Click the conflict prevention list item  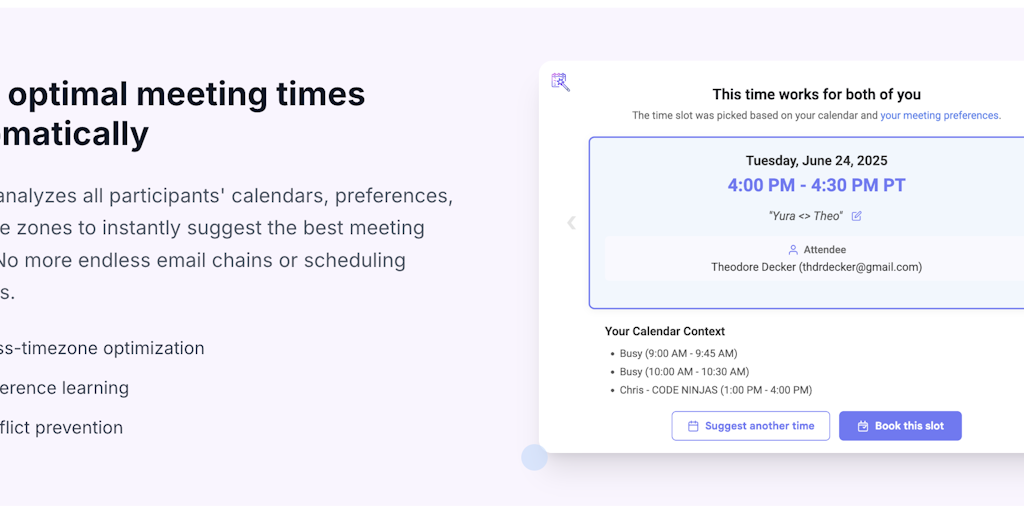point(61,428)
